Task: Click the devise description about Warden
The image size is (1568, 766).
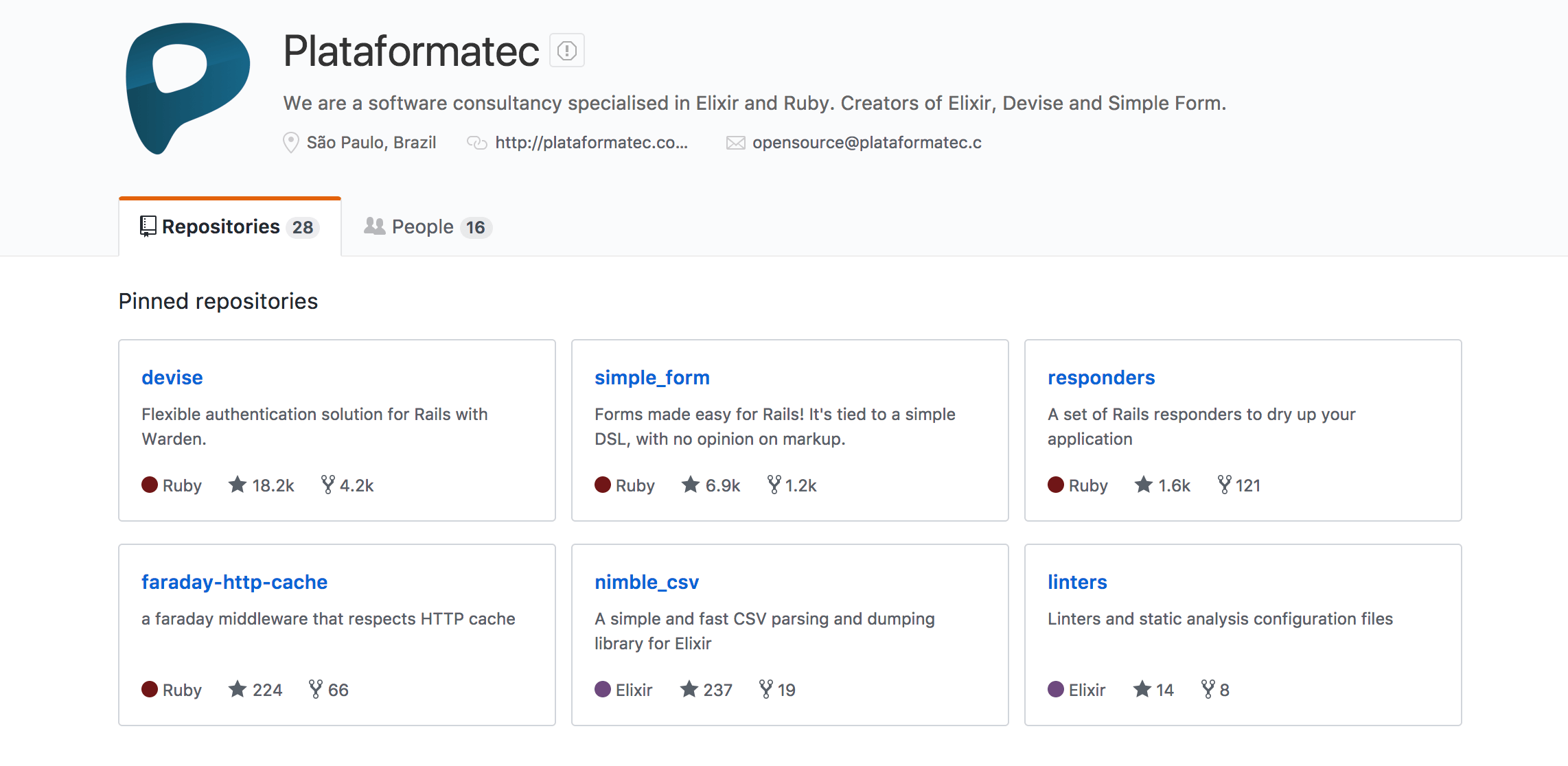Action: (x=314, y=426)
